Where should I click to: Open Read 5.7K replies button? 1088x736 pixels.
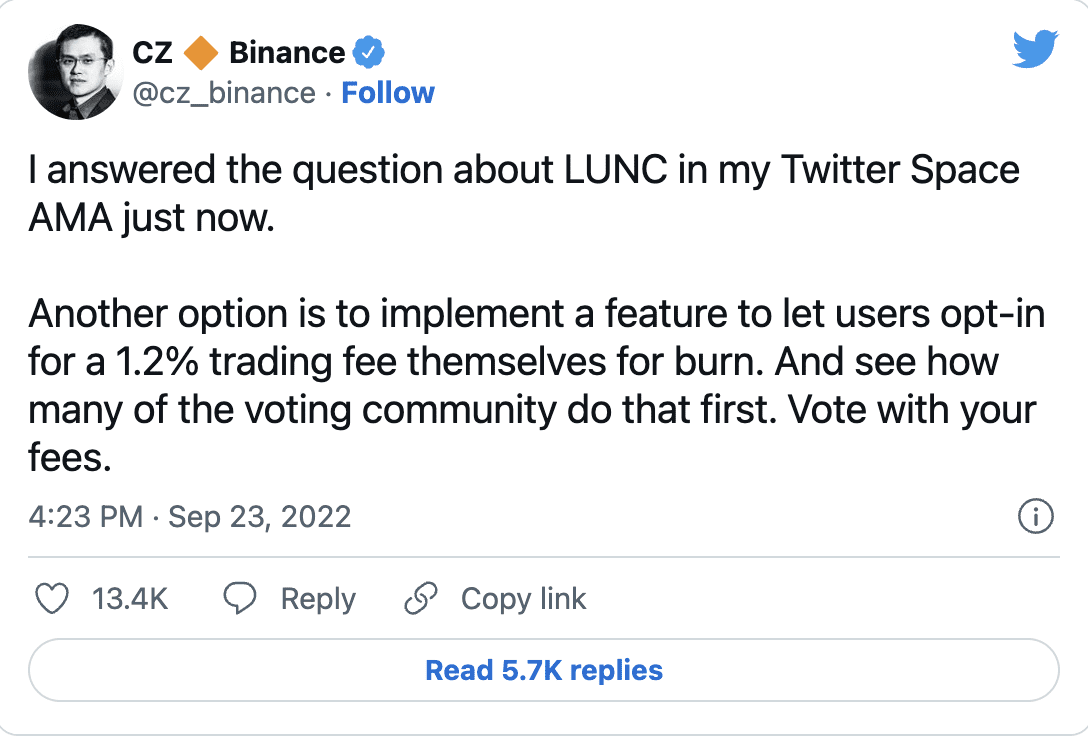click(544, 670)
